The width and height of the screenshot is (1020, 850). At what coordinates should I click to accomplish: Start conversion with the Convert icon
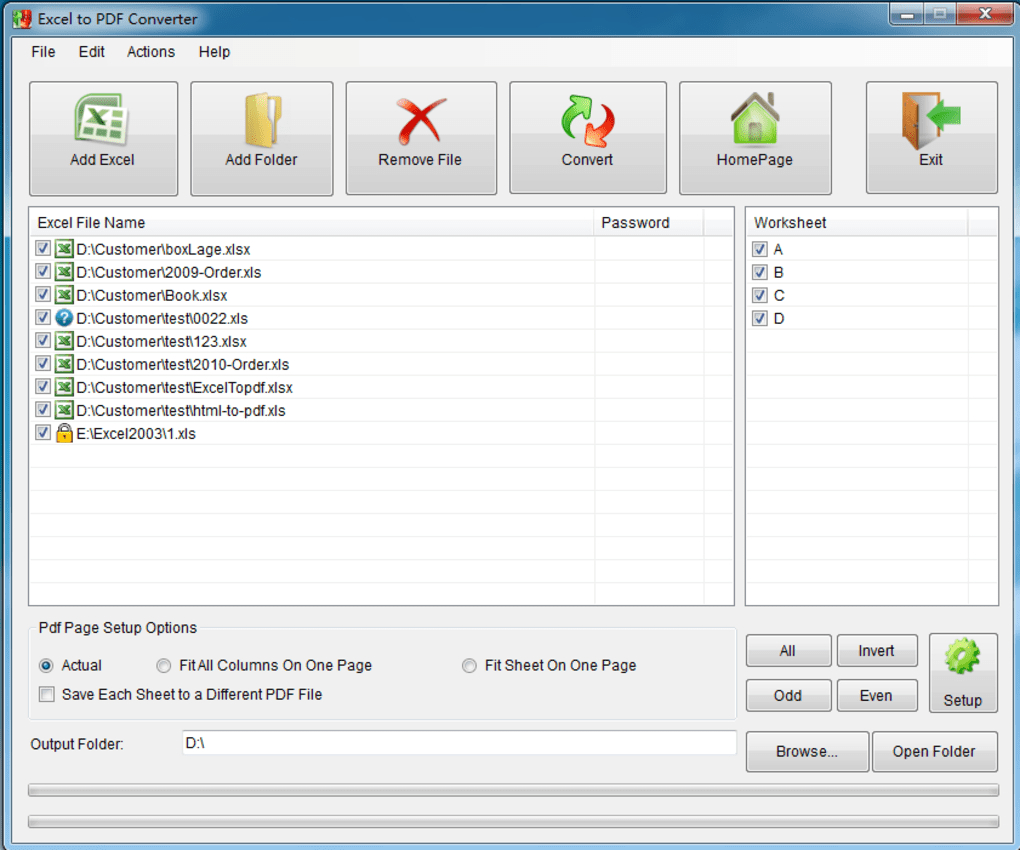pos(587,119)
